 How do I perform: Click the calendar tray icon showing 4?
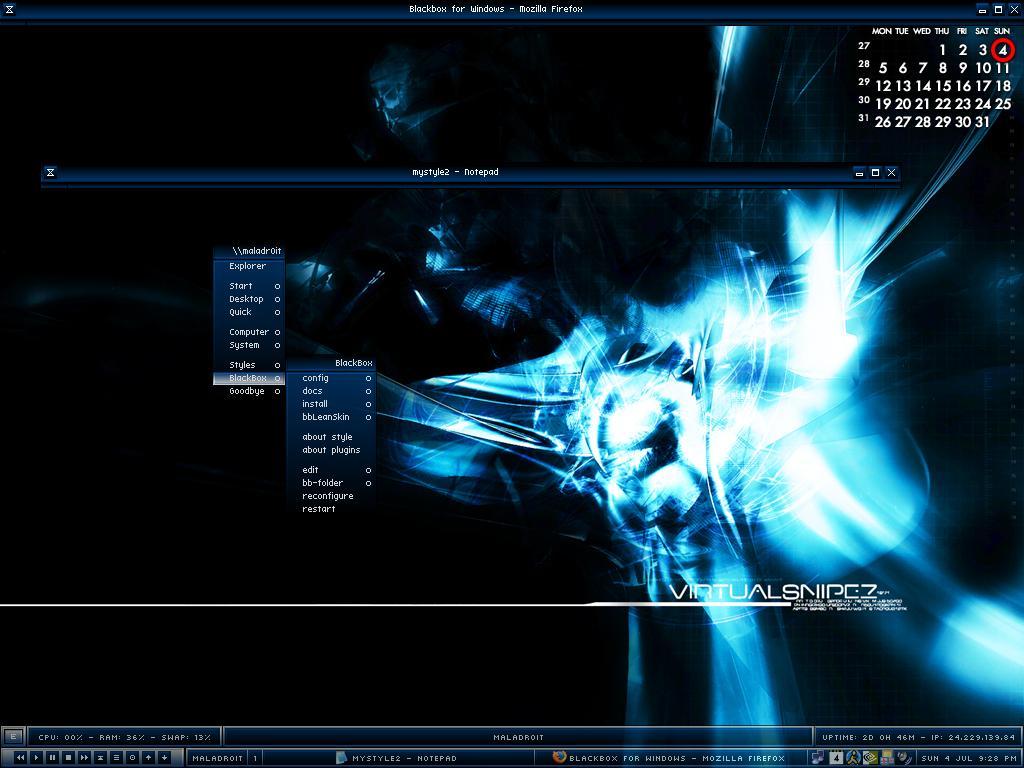pyautogui.click(x=836, y=758)
